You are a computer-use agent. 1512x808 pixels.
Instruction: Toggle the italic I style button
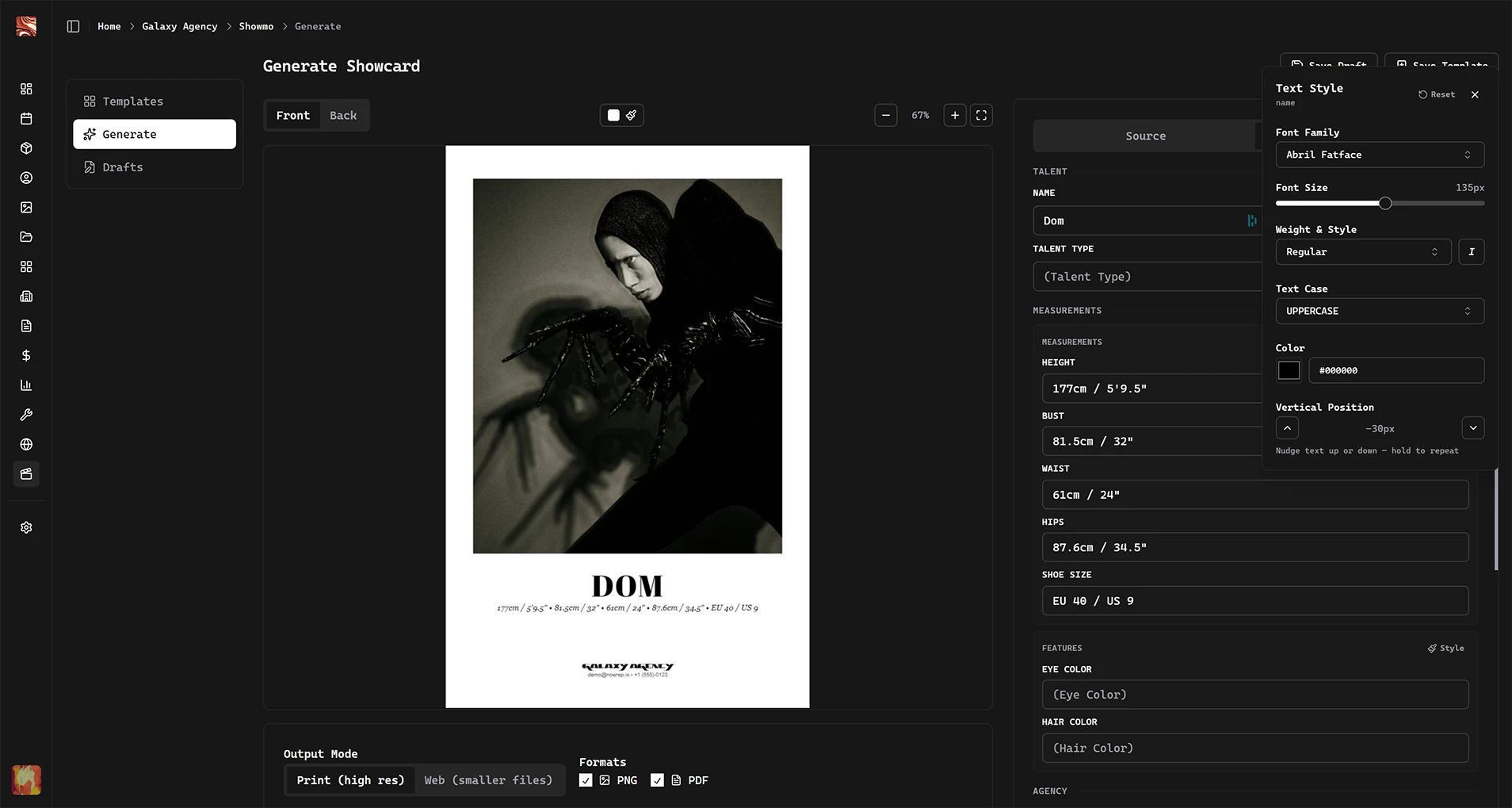(x=1472, y=251)
